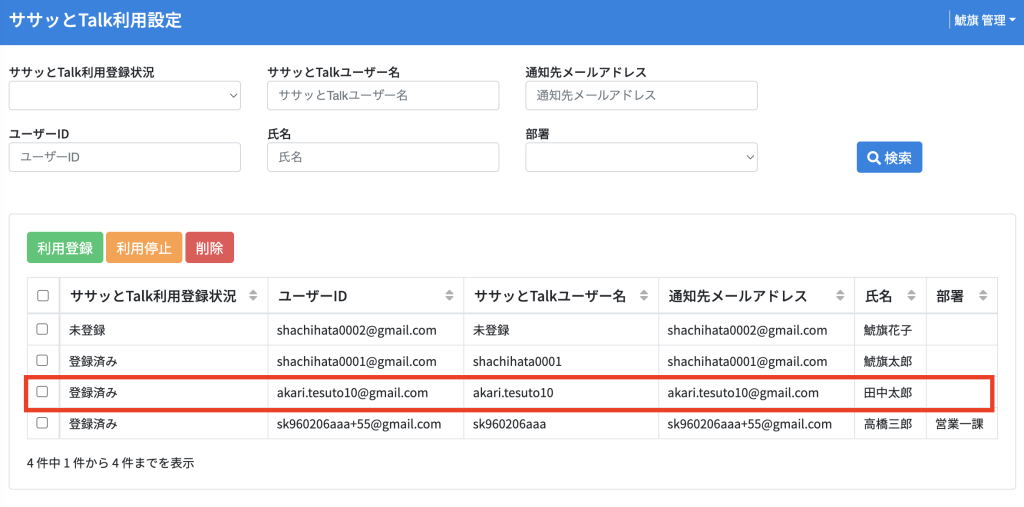Click the red 削除 button
Image resolution: width=1024 pixels, height=507 pixels.
210,248
